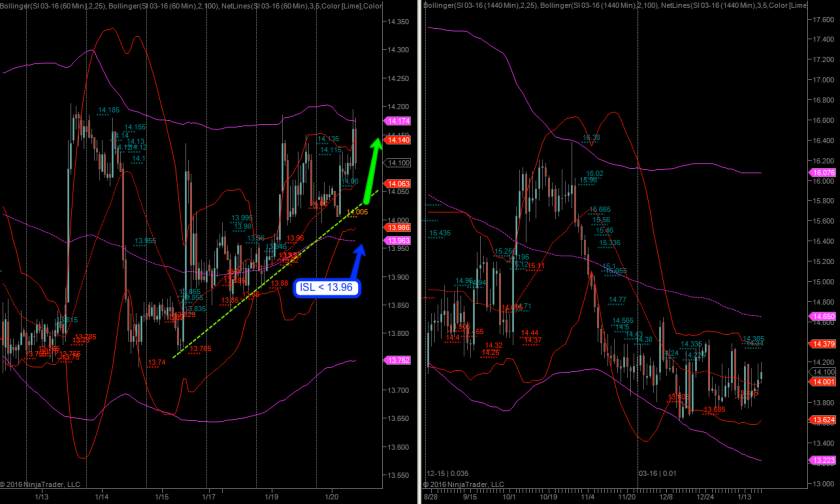Click the 1/14 date label on time axis
Screen dimensions: 840x504
102,497
